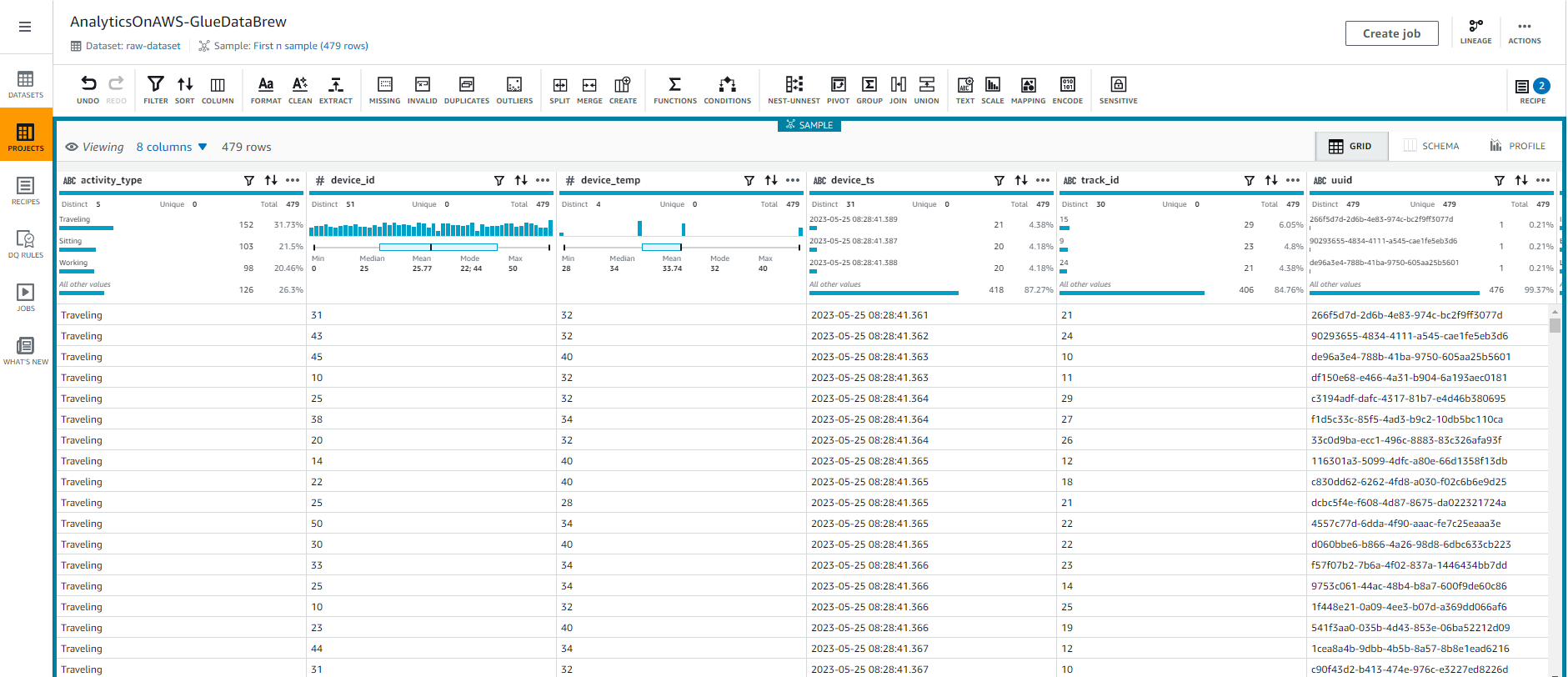Open the Conditions menu

click(x=728, y=89)
